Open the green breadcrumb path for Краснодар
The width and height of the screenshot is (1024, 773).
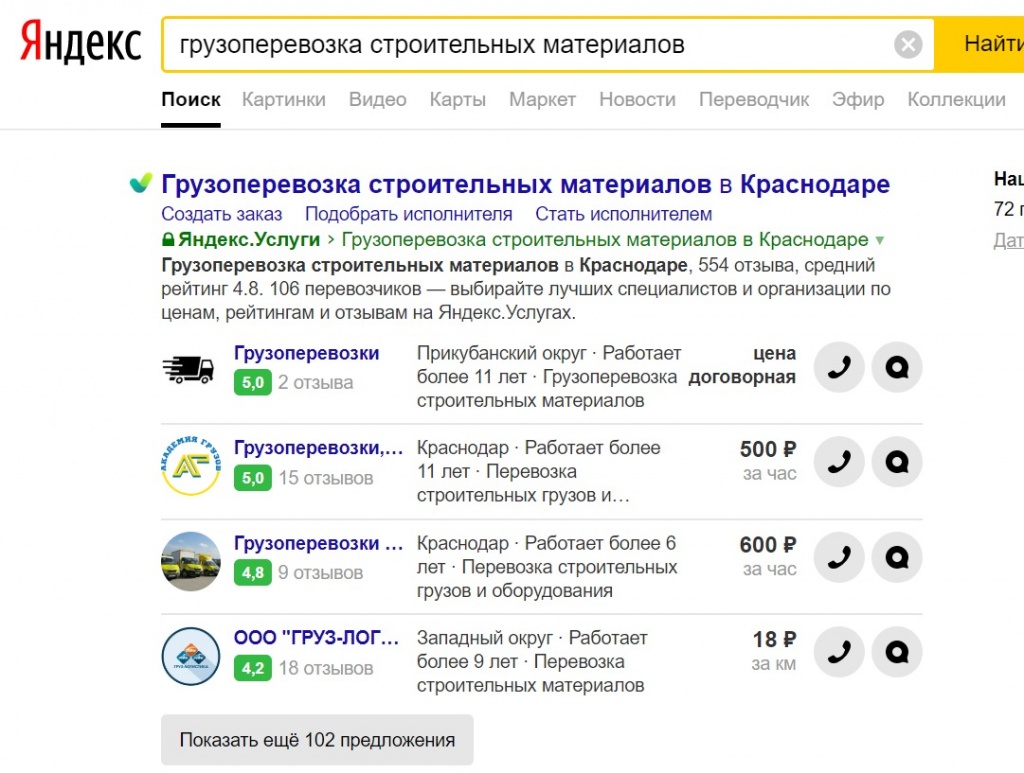click(605, 240)
